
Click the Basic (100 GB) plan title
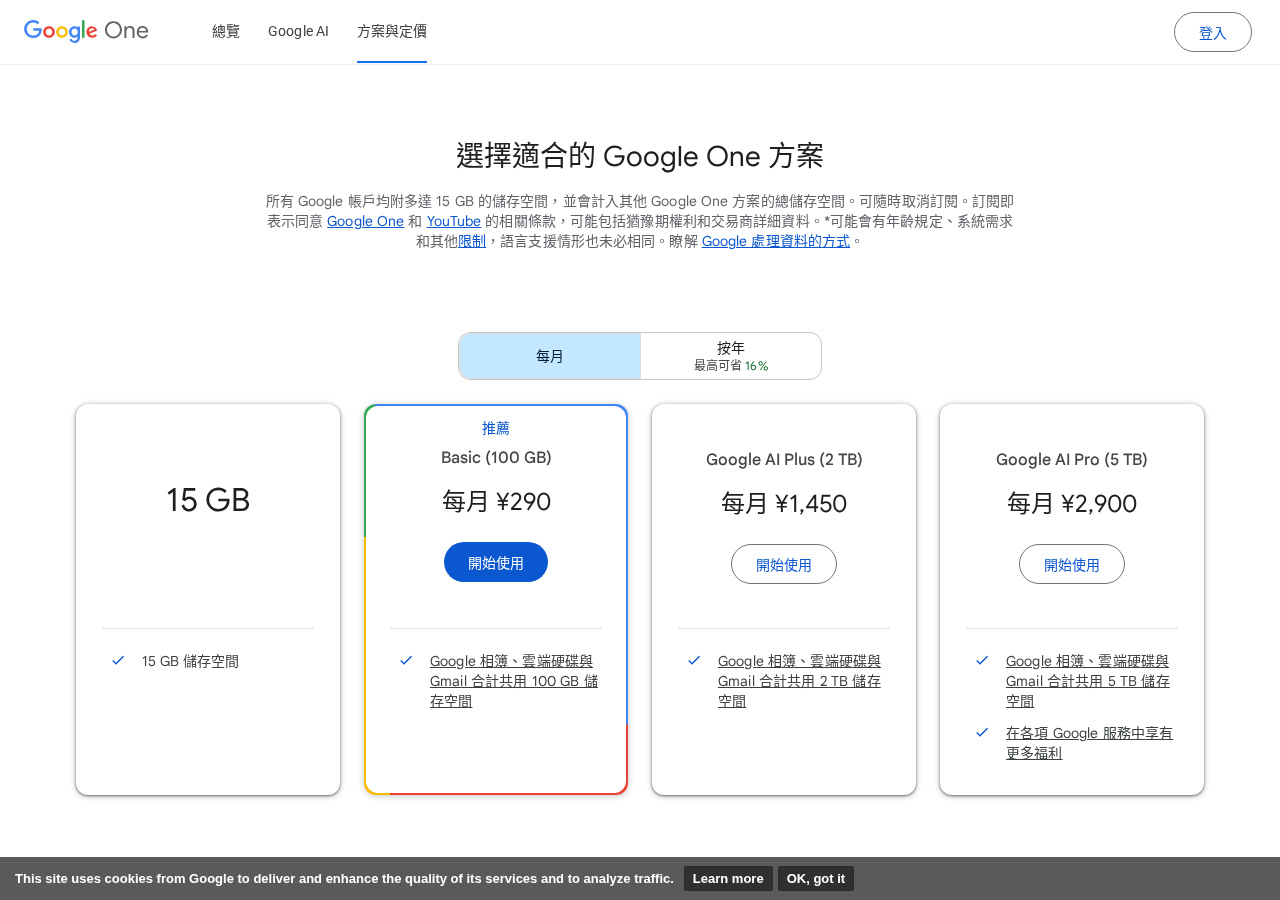pos(496,457)
